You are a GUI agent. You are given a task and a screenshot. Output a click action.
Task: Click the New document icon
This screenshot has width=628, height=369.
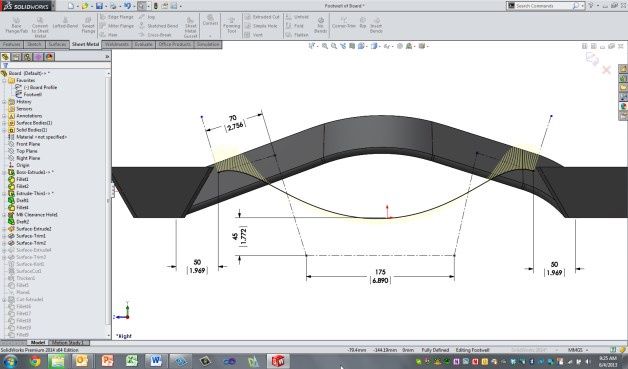tap(71, 6)
